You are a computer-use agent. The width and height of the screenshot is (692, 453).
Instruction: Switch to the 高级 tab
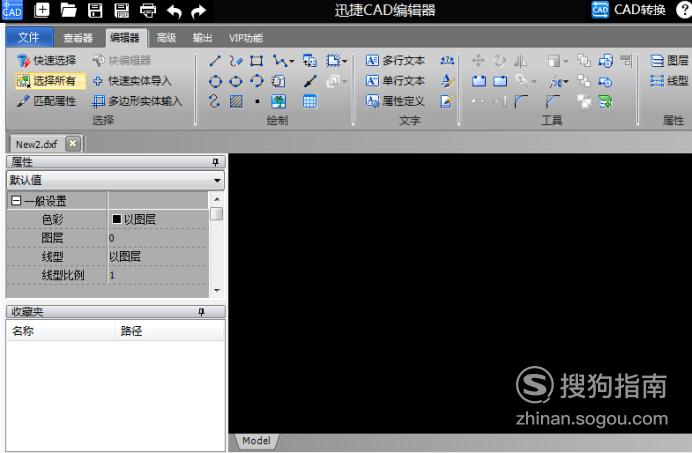pos(166,38)
